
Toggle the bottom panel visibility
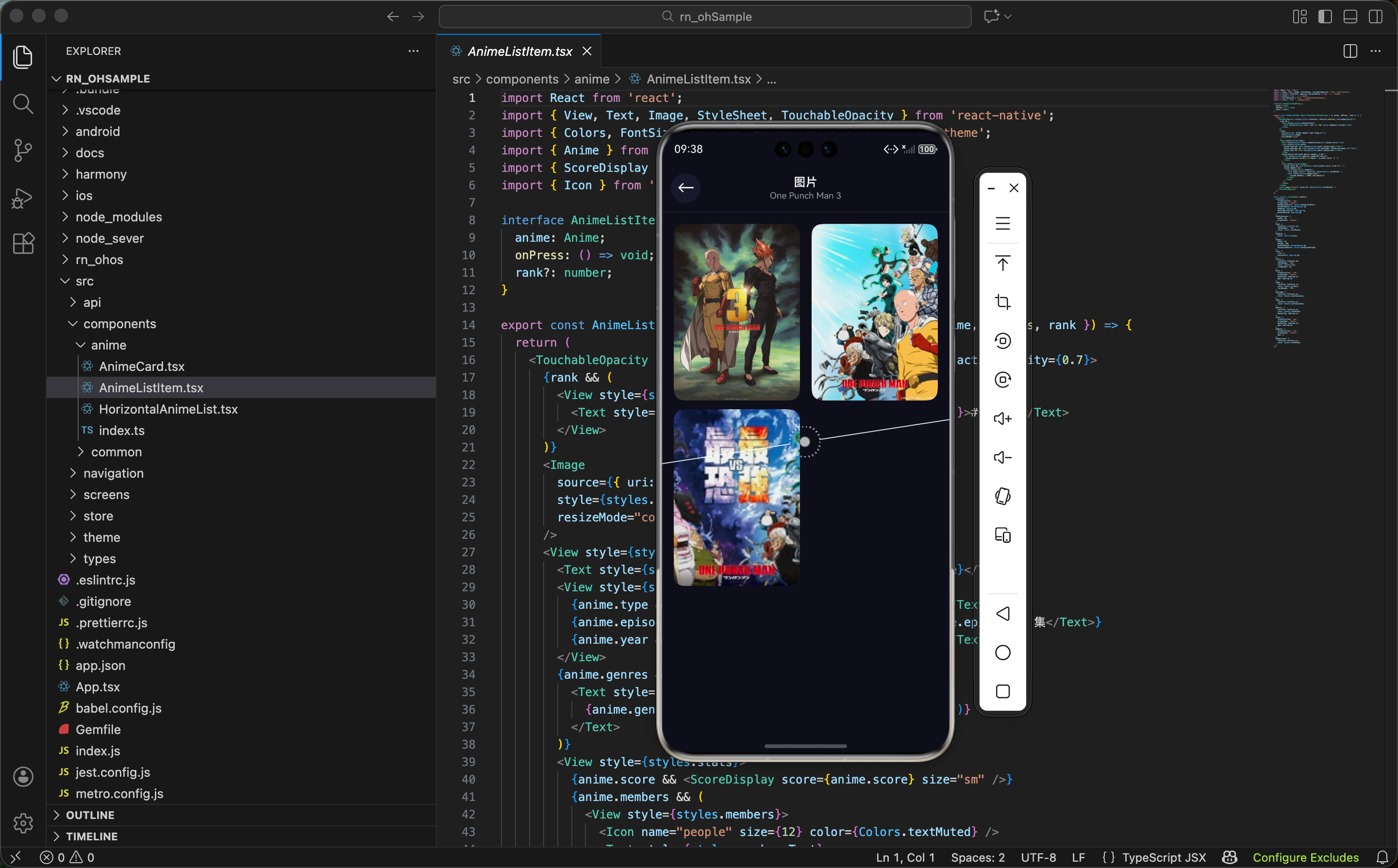point(1350,17)
